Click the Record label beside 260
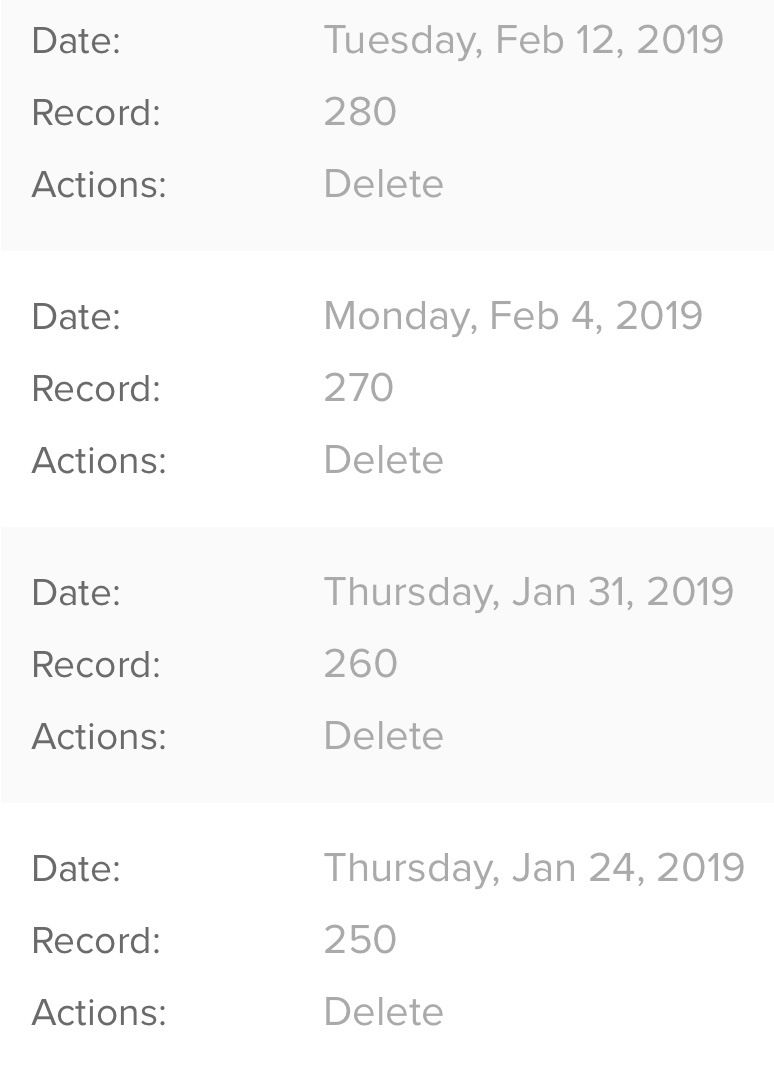Screen dimensions: 774x1079 (96, 664)
